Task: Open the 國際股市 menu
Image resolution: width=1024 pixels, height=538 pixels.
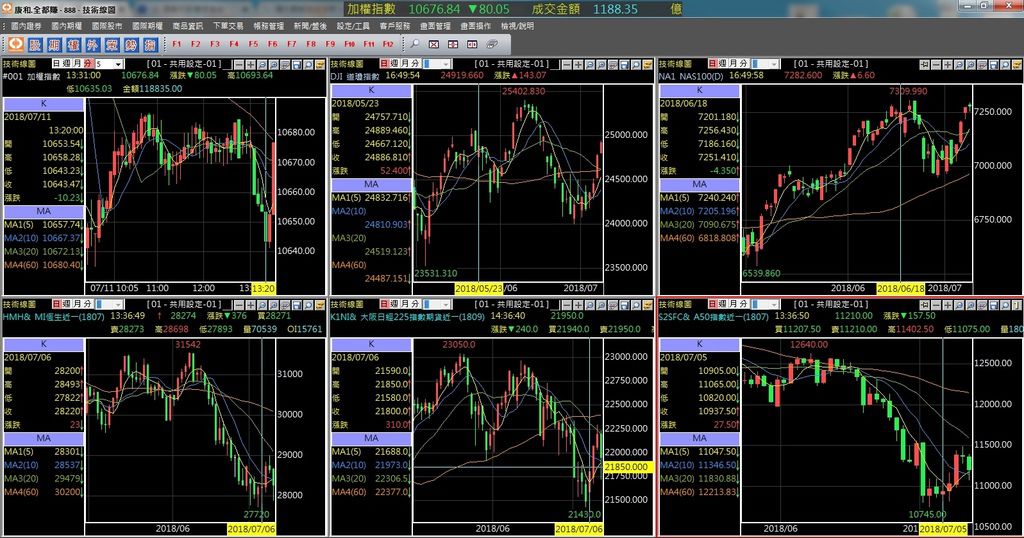Action: (x=107, y=26)
